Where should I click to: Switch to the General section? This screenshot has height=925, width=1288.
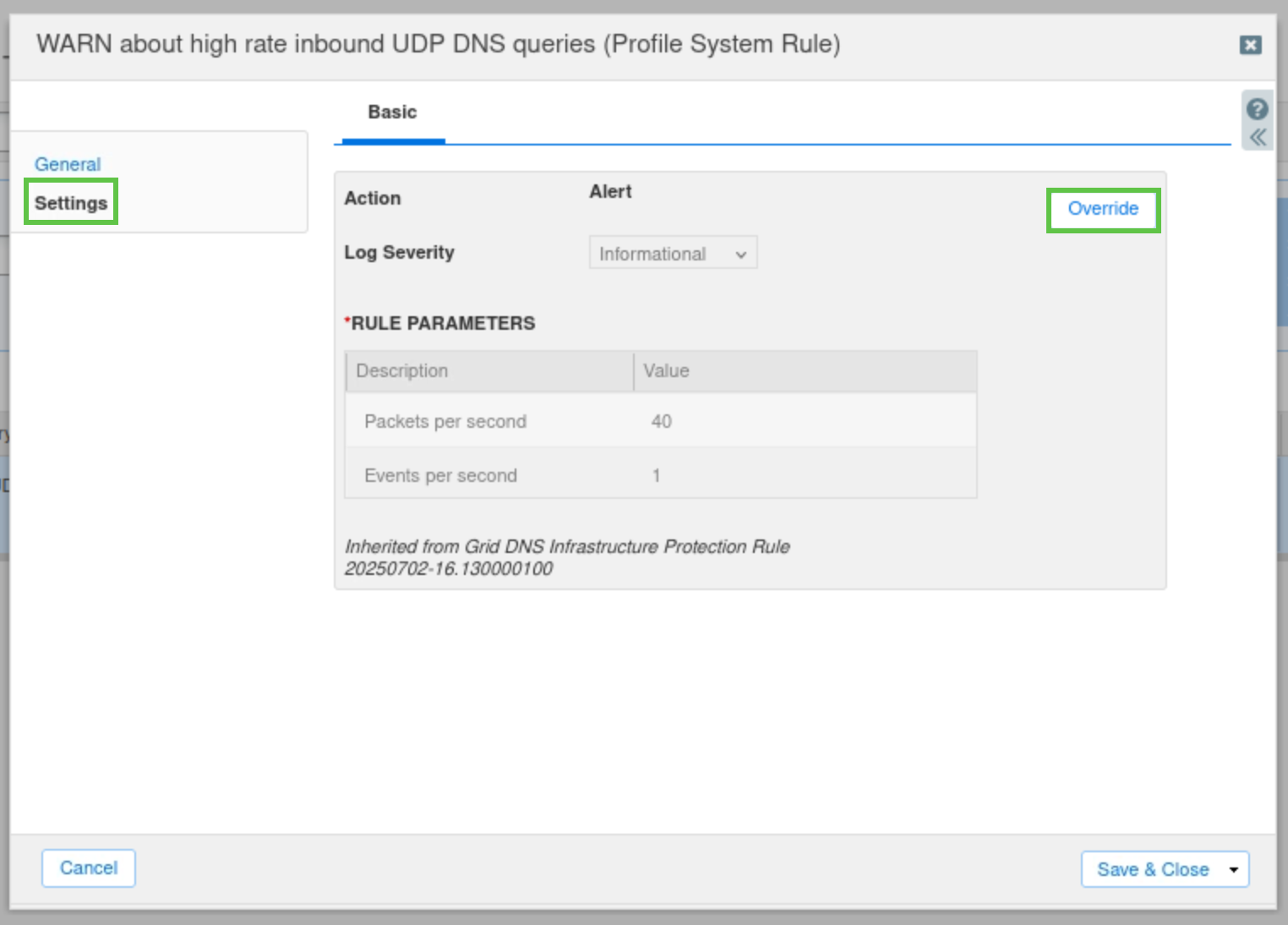(x=68, y=164)
